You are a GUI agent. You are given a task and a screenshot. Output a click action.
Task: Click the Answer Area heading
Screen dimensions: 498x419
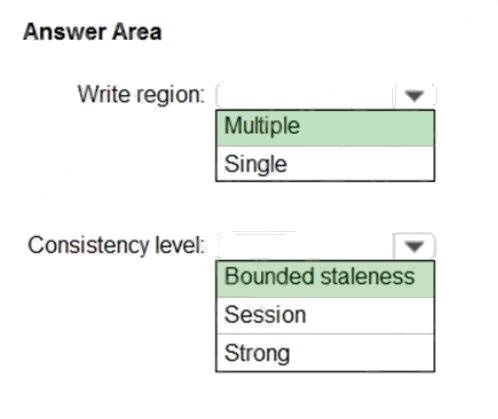click(92, 32)
